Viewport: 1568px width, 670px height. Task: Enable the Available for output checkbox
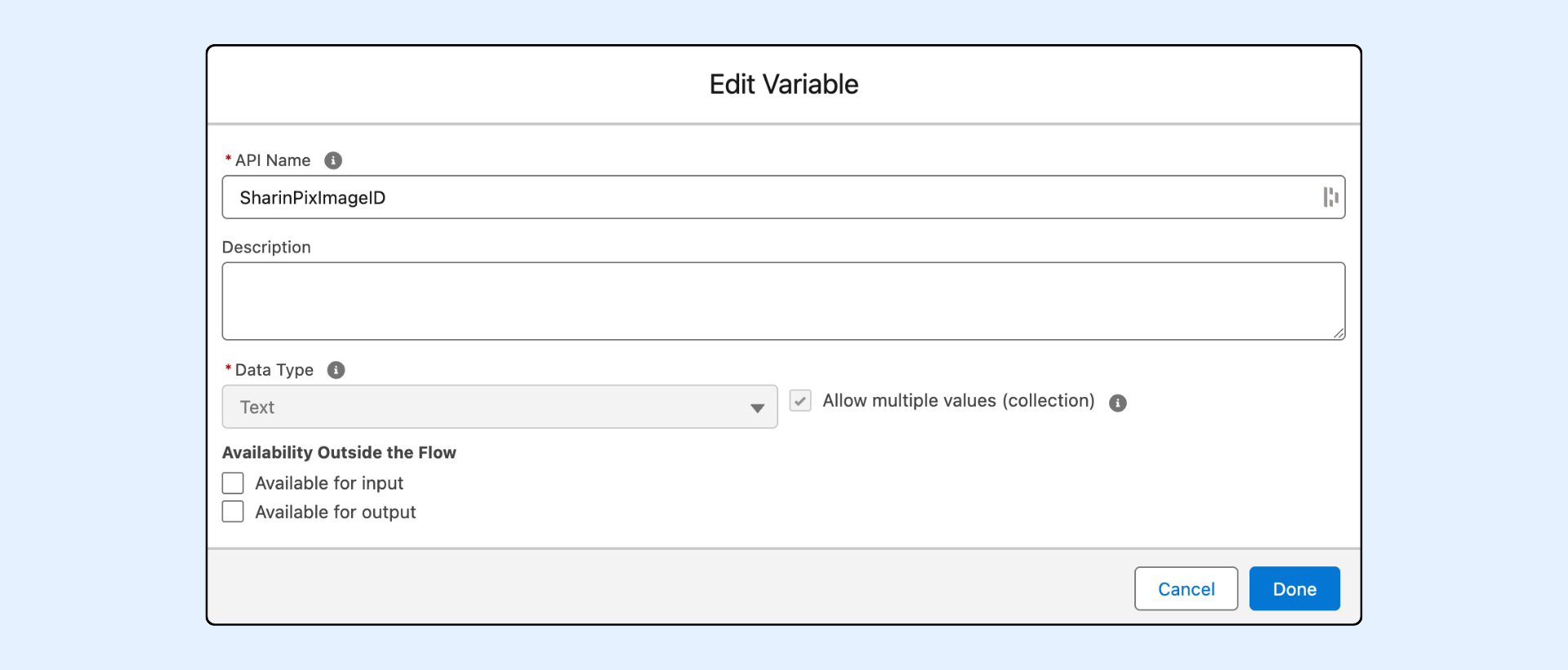[233, 512]
